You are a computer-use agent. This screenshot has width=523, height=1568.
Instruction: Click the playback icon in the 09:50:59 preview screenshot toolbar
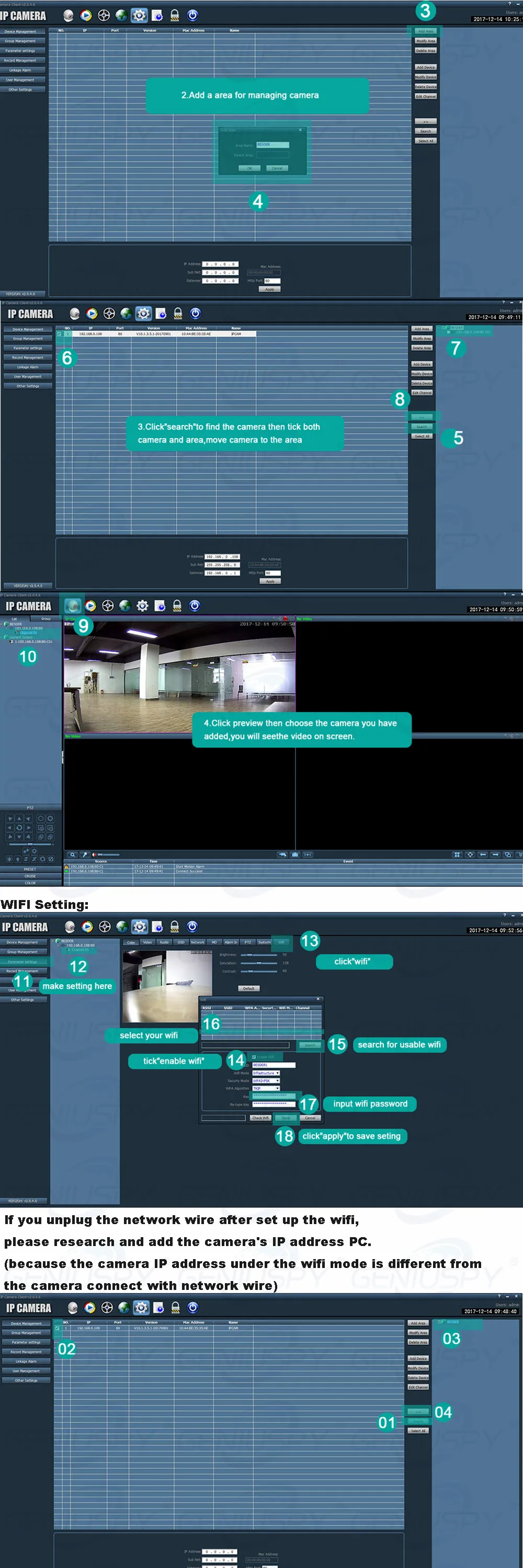click(90, 606)
